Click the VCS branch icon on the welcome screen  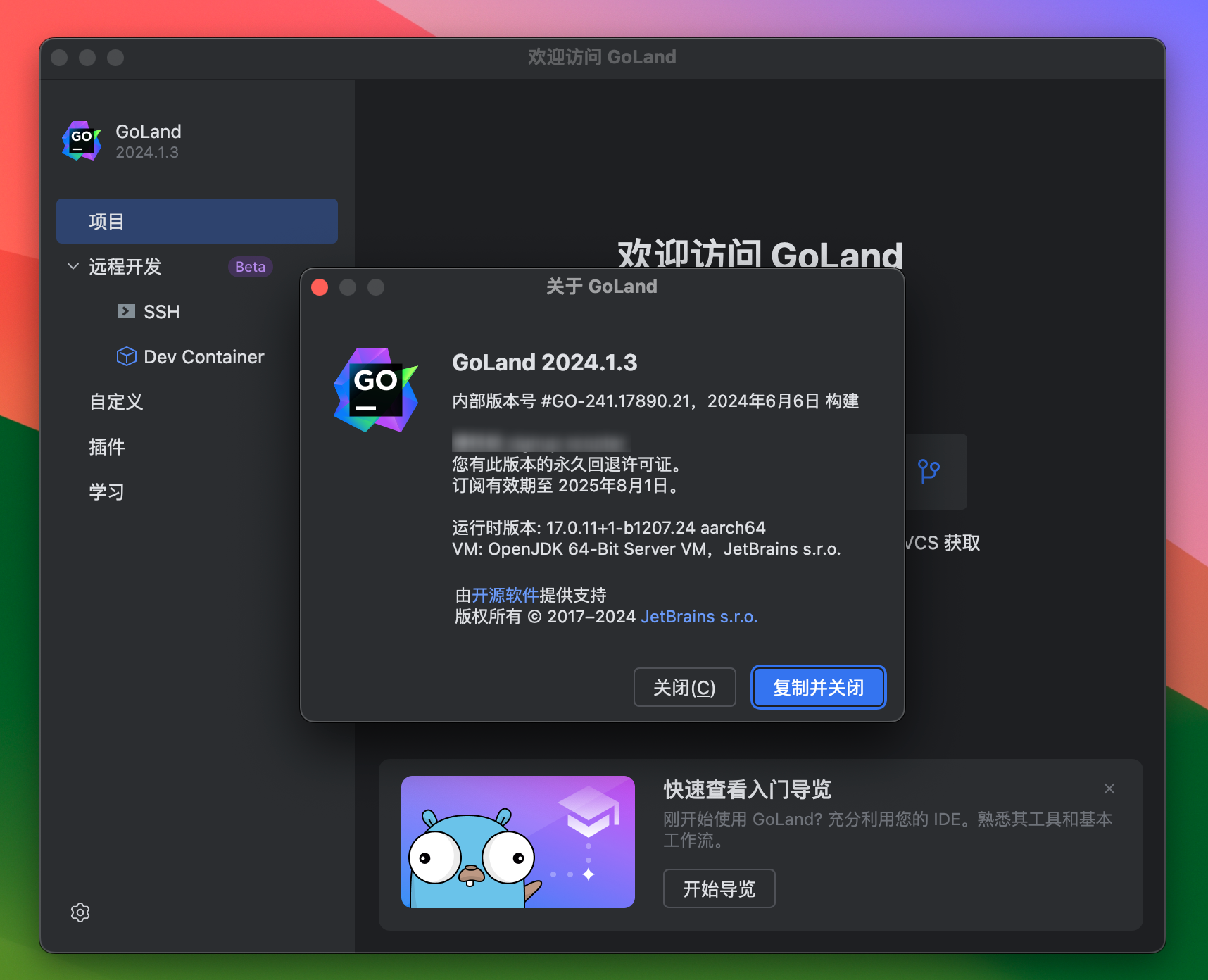929,471
